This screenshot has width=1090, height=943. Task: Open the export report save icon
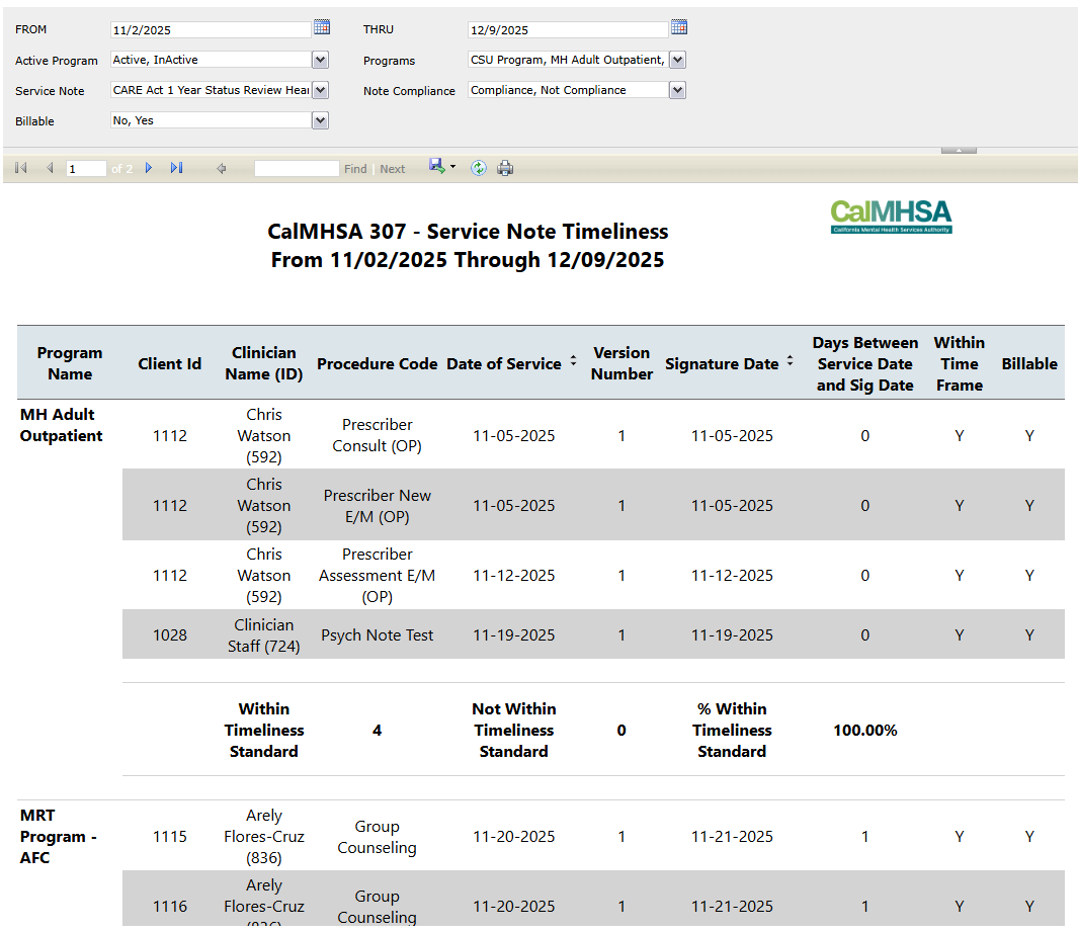[x=438, y=167]
